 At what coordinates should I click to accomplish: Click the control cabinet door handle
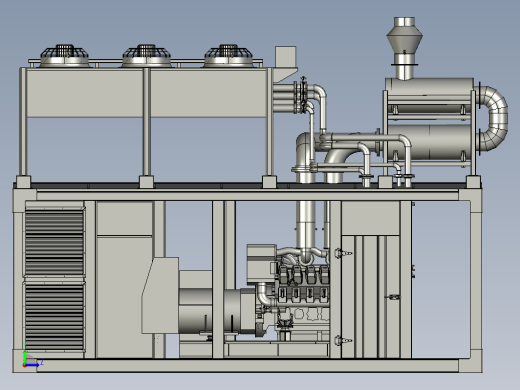(393, 296)
